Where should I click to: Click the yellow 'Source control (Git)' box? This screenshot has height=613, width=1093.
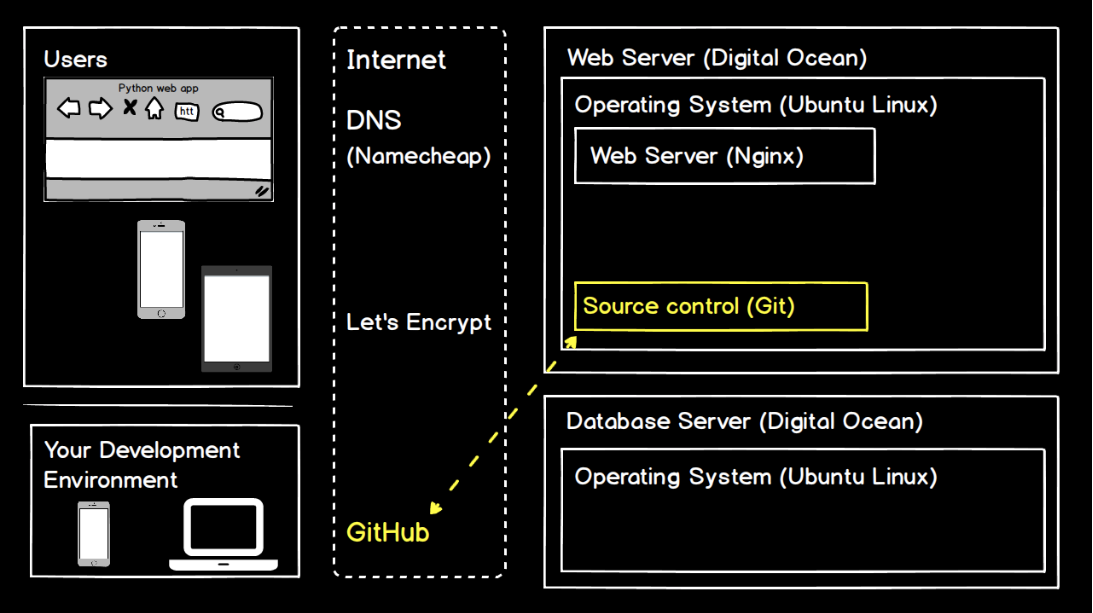(x=721, y=306)
